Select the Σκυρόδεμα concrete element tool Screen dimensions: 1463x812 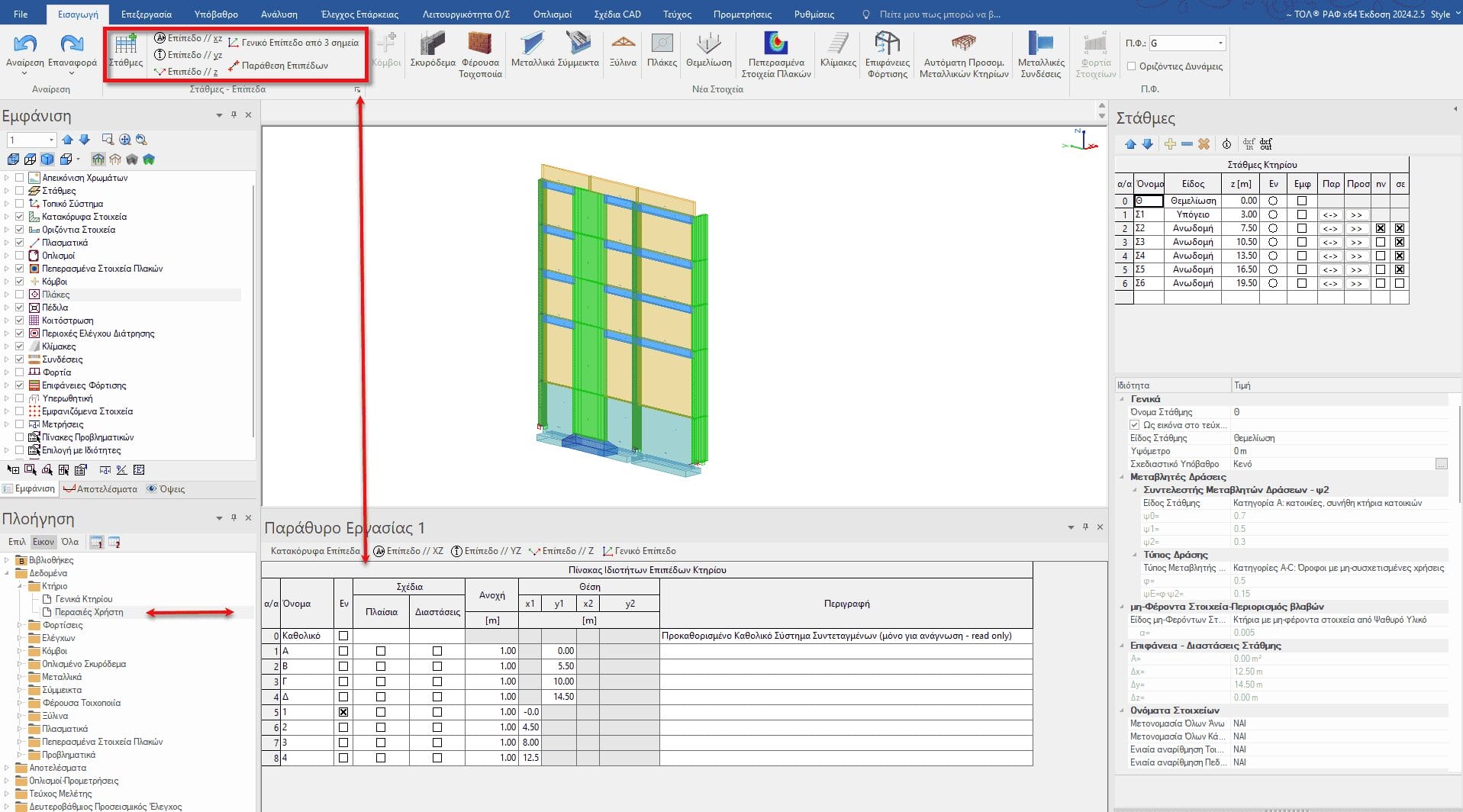pyautogui.click(x=433, y=45)
